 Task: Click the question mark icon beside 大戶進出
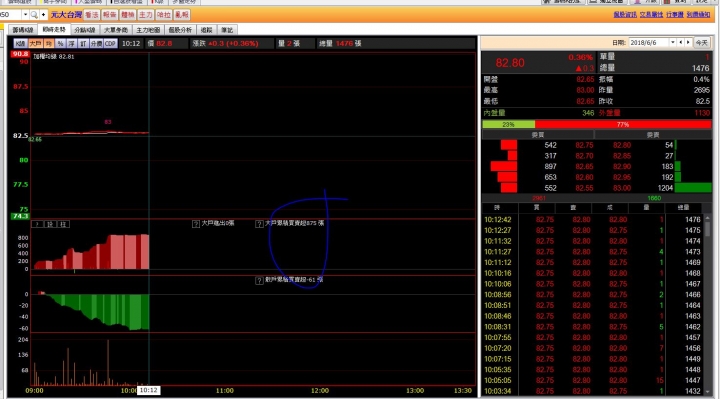[x=196, y=224]
